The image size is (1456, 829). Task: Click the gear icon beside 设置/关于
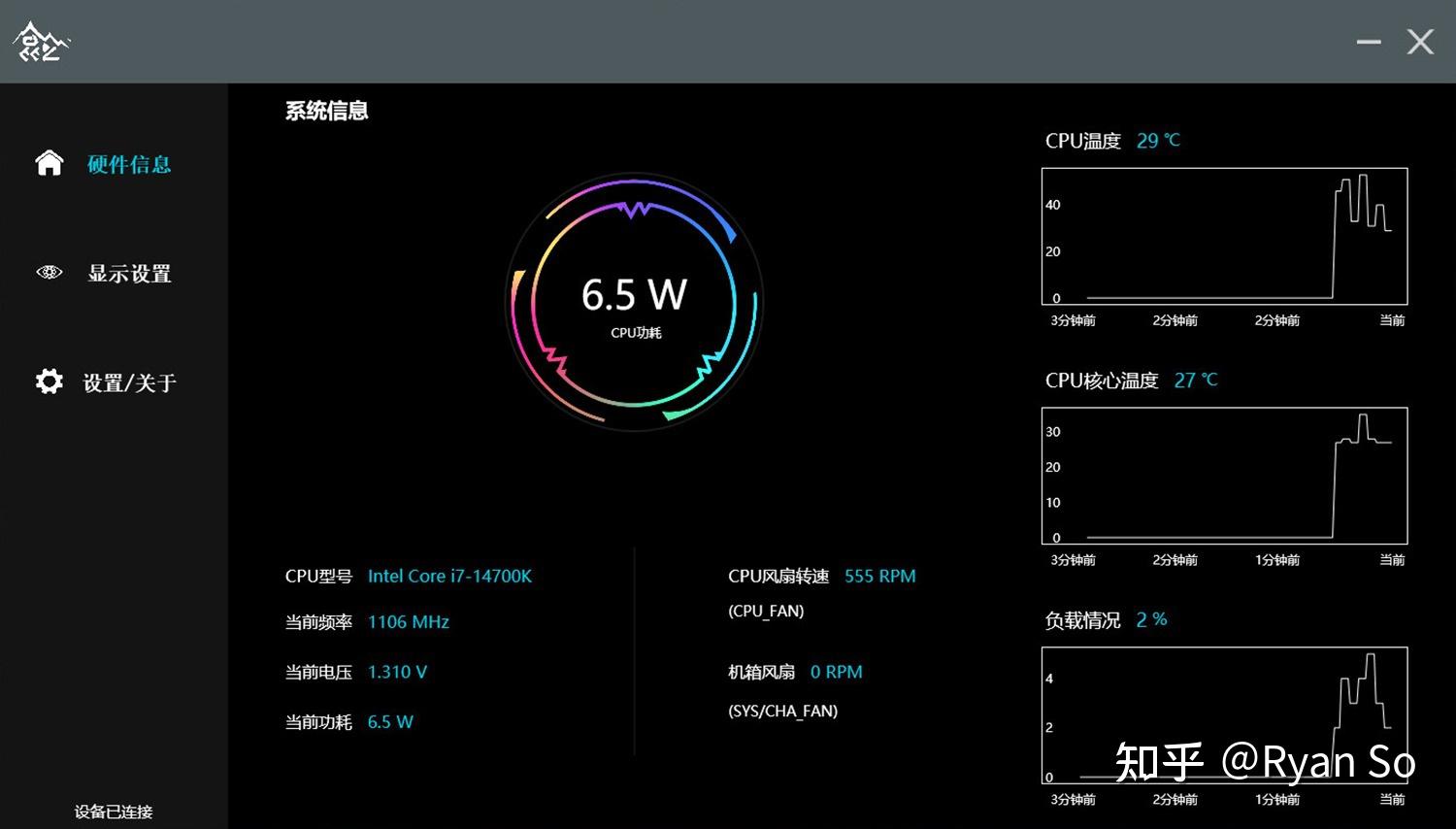[x=50, y=381]
